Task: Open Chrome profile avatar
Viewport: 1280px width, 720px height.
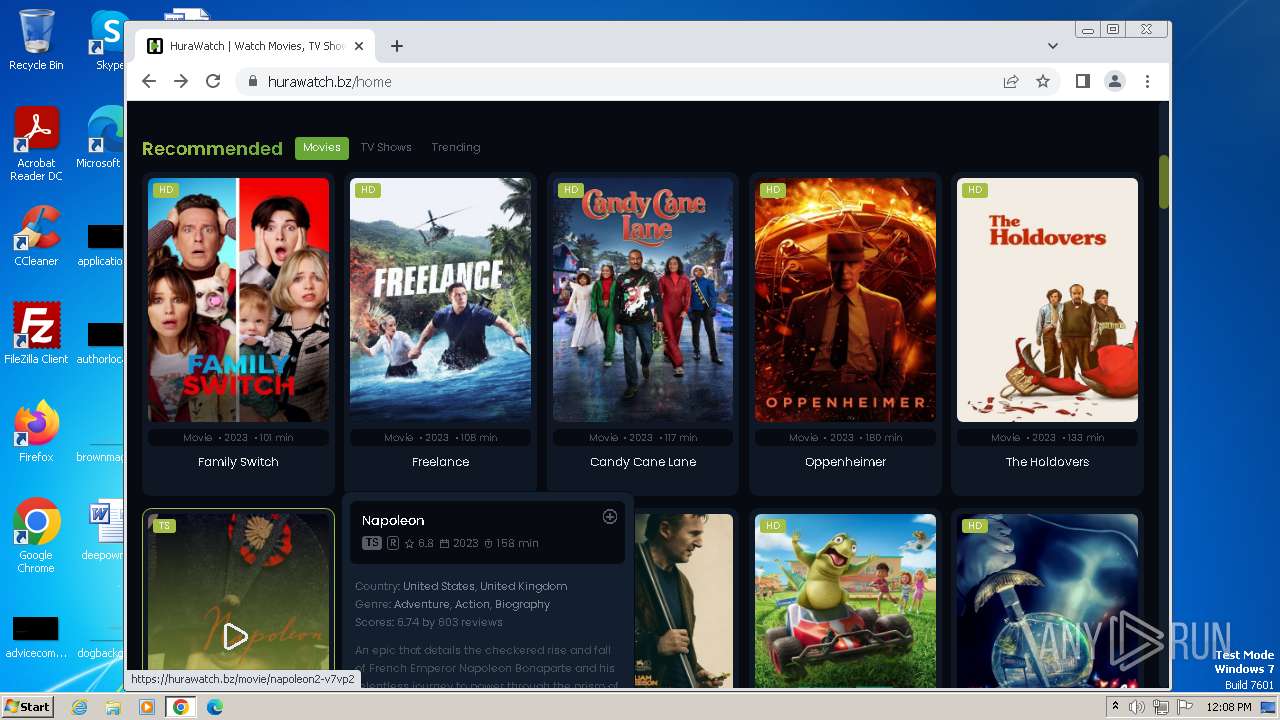Action: [x=1115, y=82]
